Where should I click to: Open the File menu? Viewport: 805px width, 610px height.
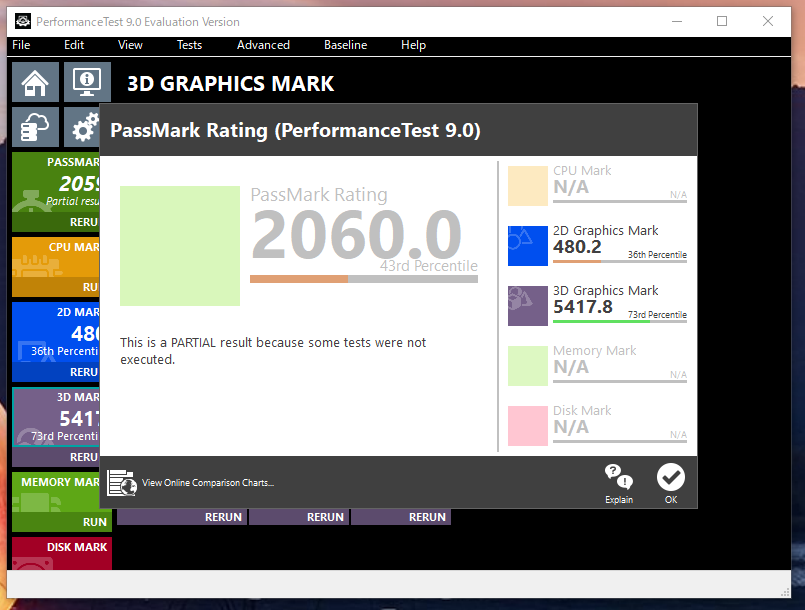click(21, 45)
